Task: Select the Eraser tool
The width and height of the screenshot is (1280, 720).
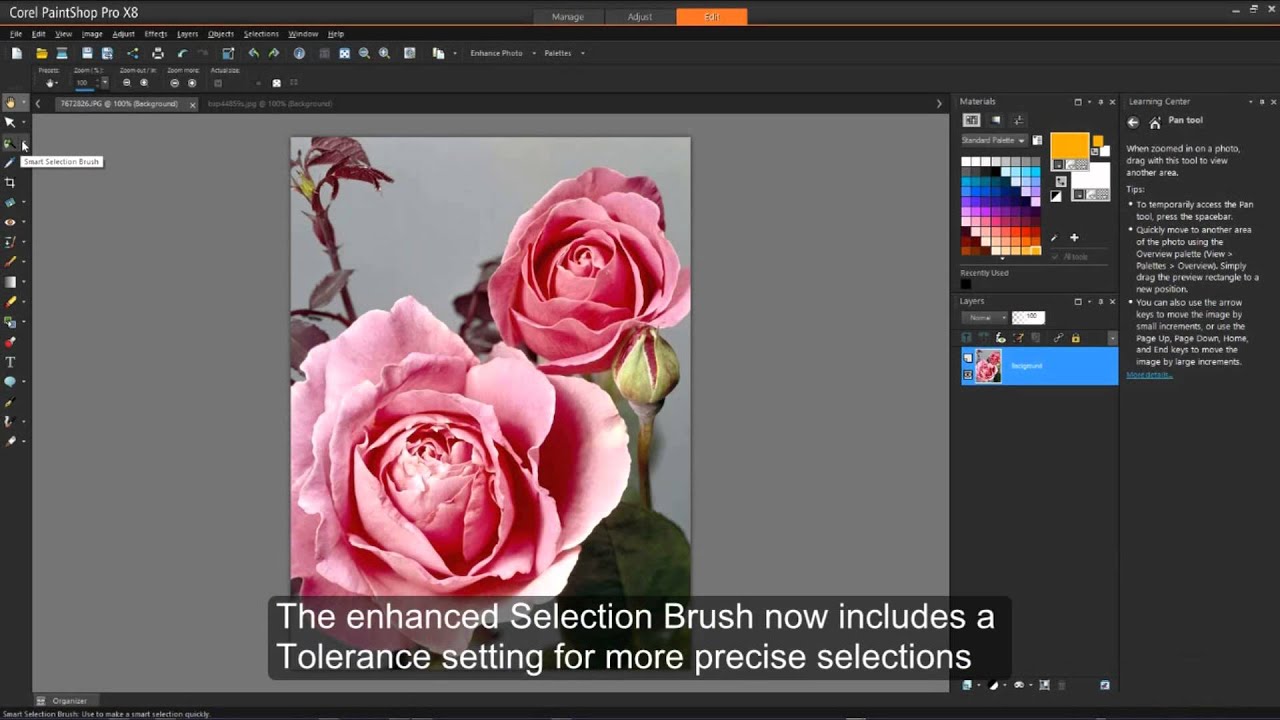Action: [10, 302]
